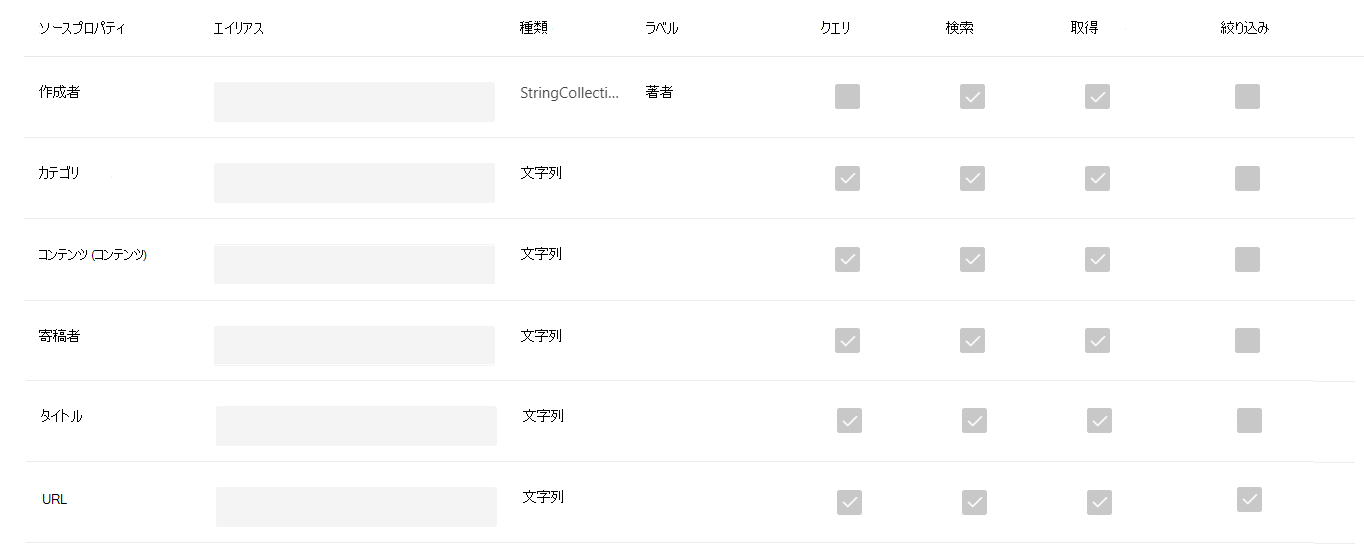Click the エイリアス field for 作成者
1364x555 pixels.
(x=354, y=102)
